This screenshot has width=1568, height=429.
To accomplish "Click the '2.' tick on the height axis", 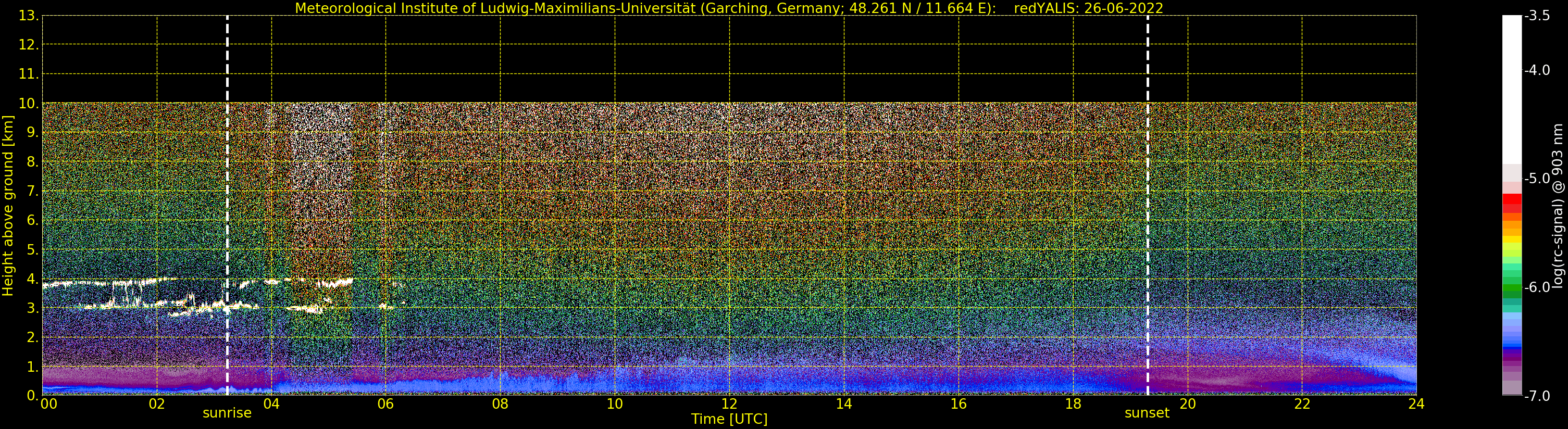I will coord(33,337).
